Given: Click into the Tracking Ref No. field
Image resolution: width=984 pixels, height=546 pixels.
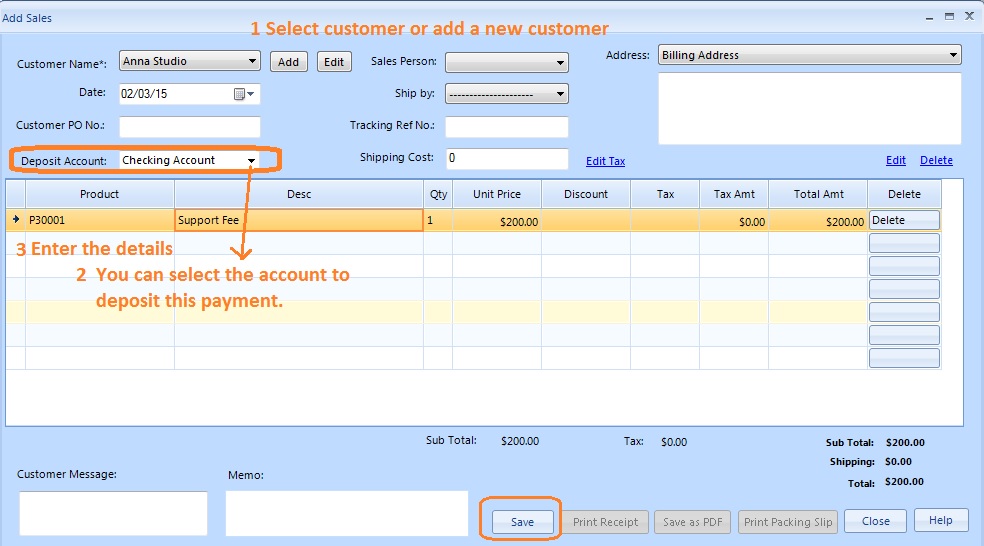Looking at the screenshot, I should click(506, 127).
